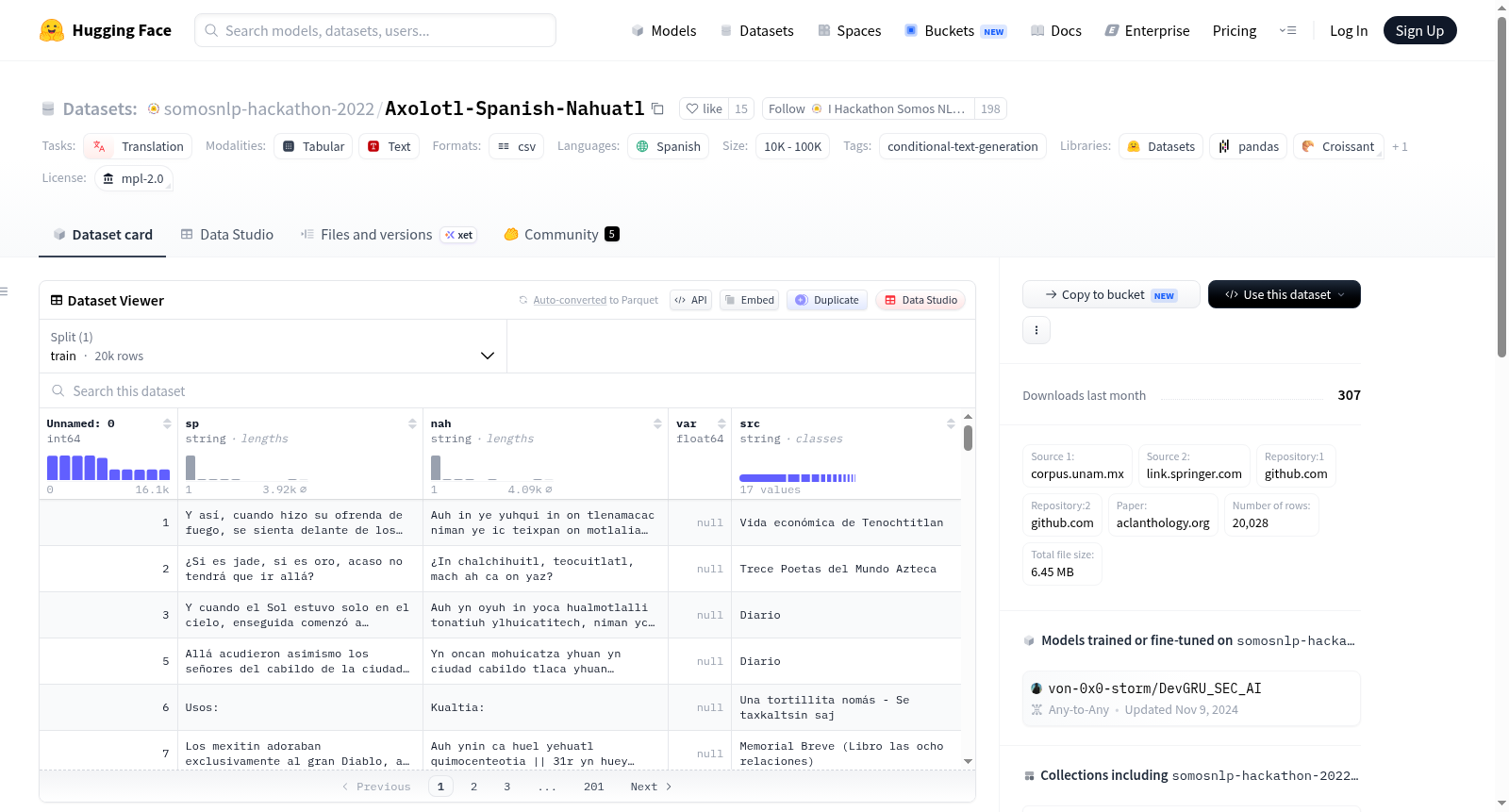This screenshot has height=812, width=1509.
Task: Toggle the left sidebar hamburger icon
Action: pos(4,291)
